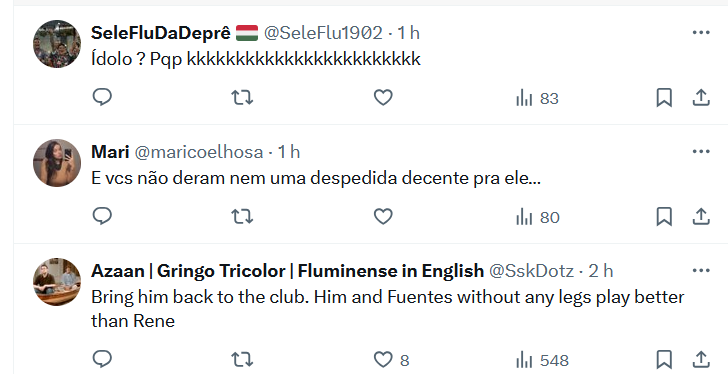Viewport: 728px width, 374px height.
Task: View analytics showing 548 views
Action: (542, 360)
